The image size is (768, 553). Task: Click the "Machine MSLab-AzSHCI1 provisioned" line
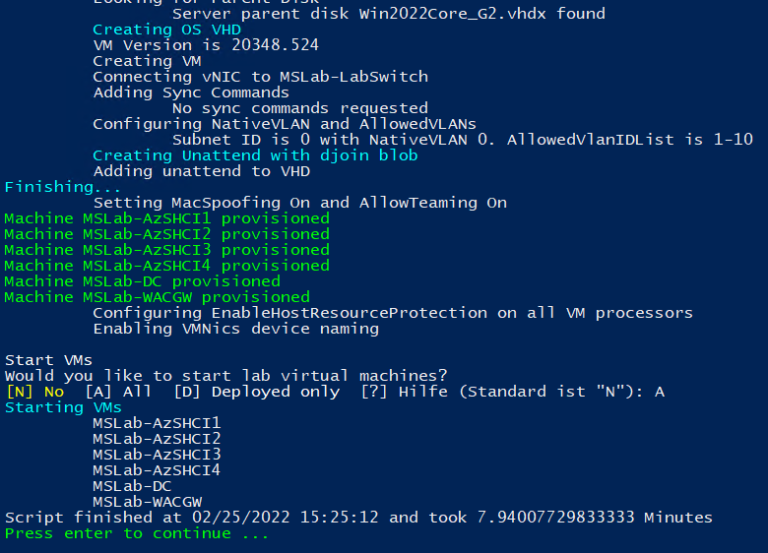(x=167, y=218)
